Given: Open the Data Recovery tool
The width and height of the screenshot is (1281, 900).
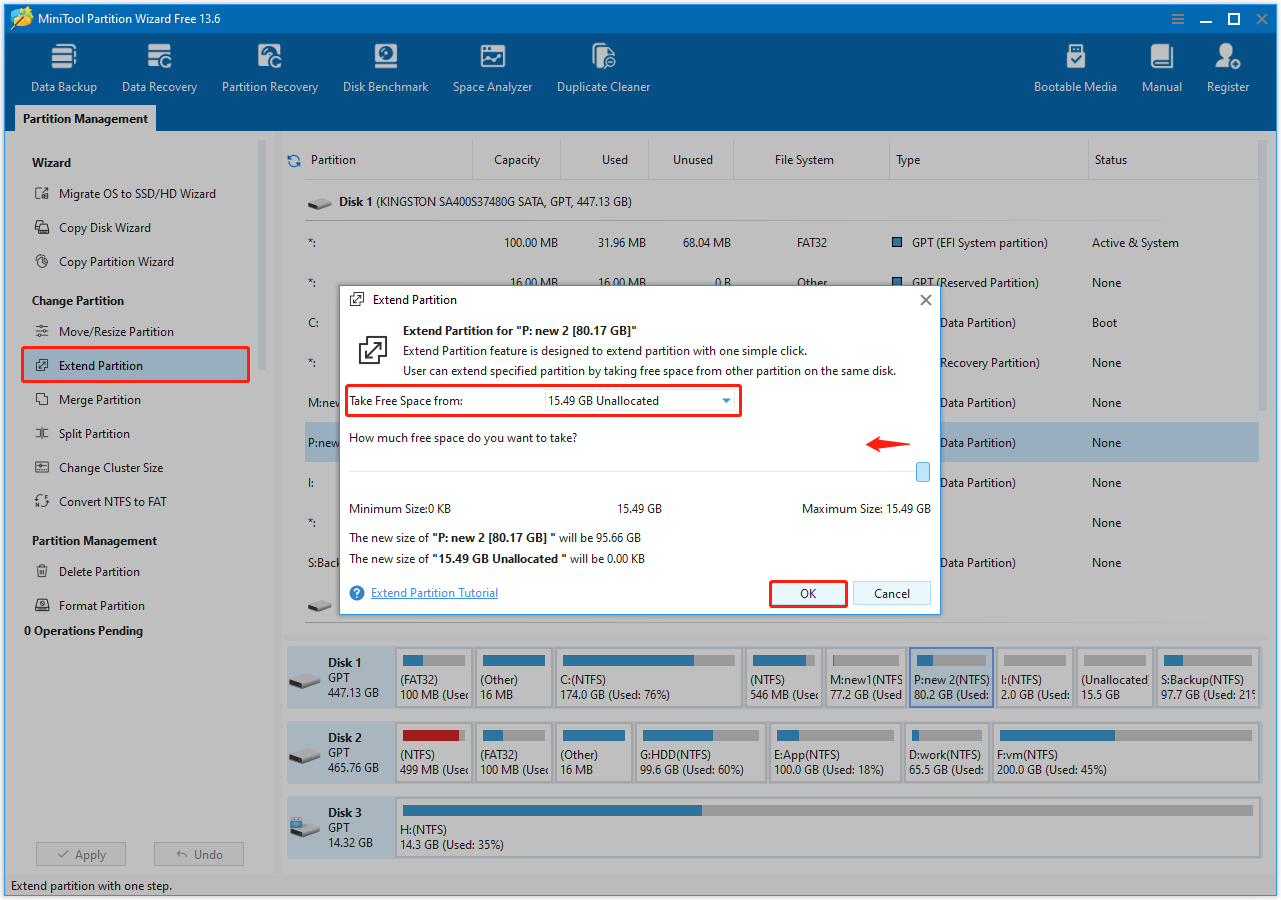Looking at the screenshot, I should click(x=159, y=68).
